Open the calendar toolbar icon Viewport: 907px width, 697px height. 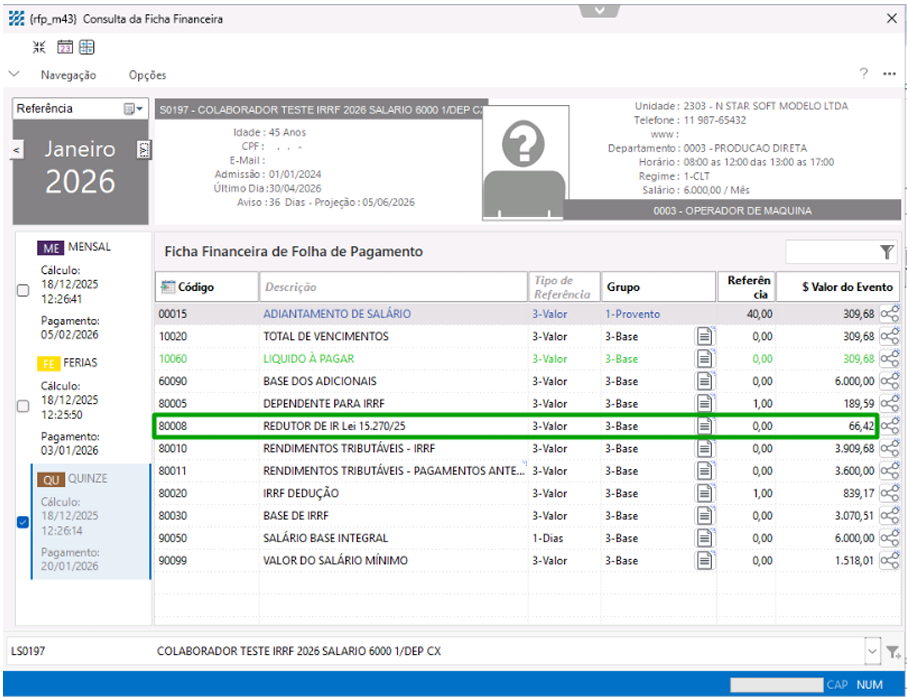(x=64, y=47)
